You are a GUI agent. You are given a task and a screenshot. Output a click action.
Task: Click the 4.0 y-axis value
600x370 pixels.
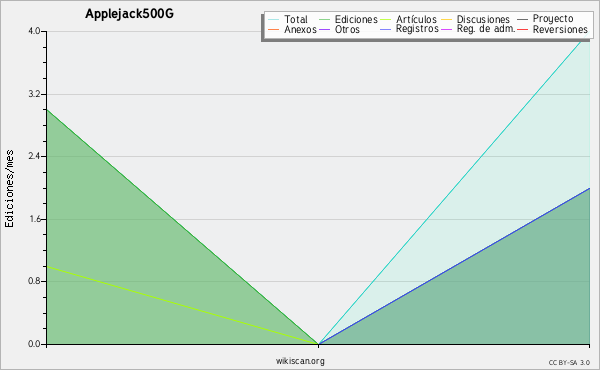[x=34, y=31]
